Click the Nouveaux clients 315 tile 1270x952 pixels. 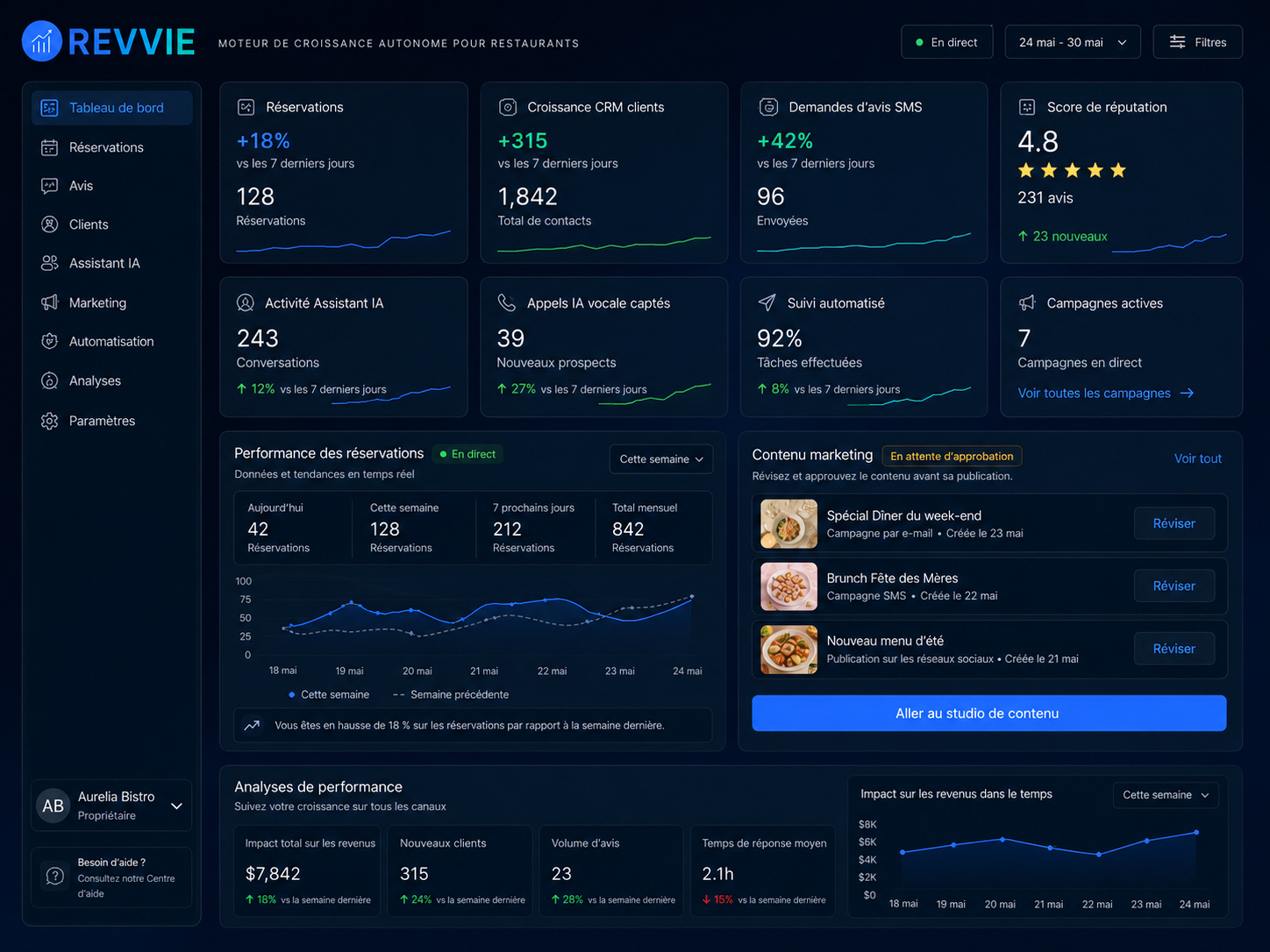460,870
